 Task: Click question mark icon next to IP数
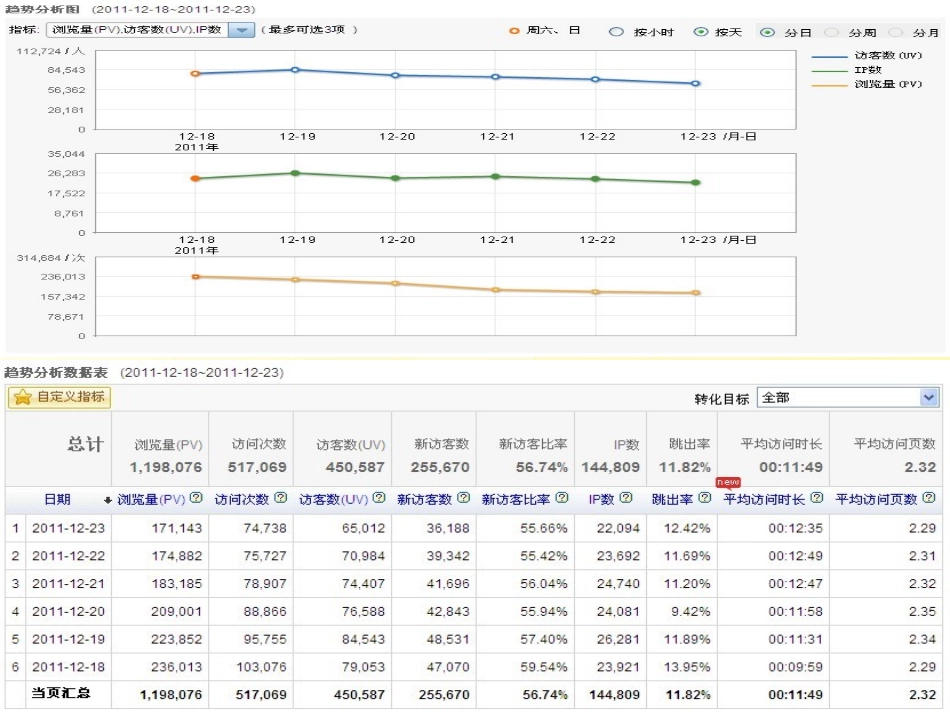click(624, 498)
